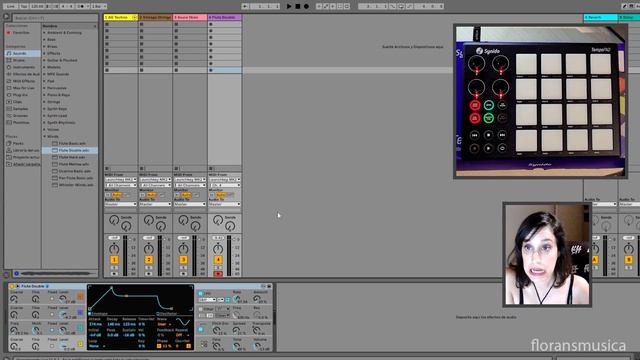
Task: Click the highlighted clip slot in track 4
Action: click(224, 70)
